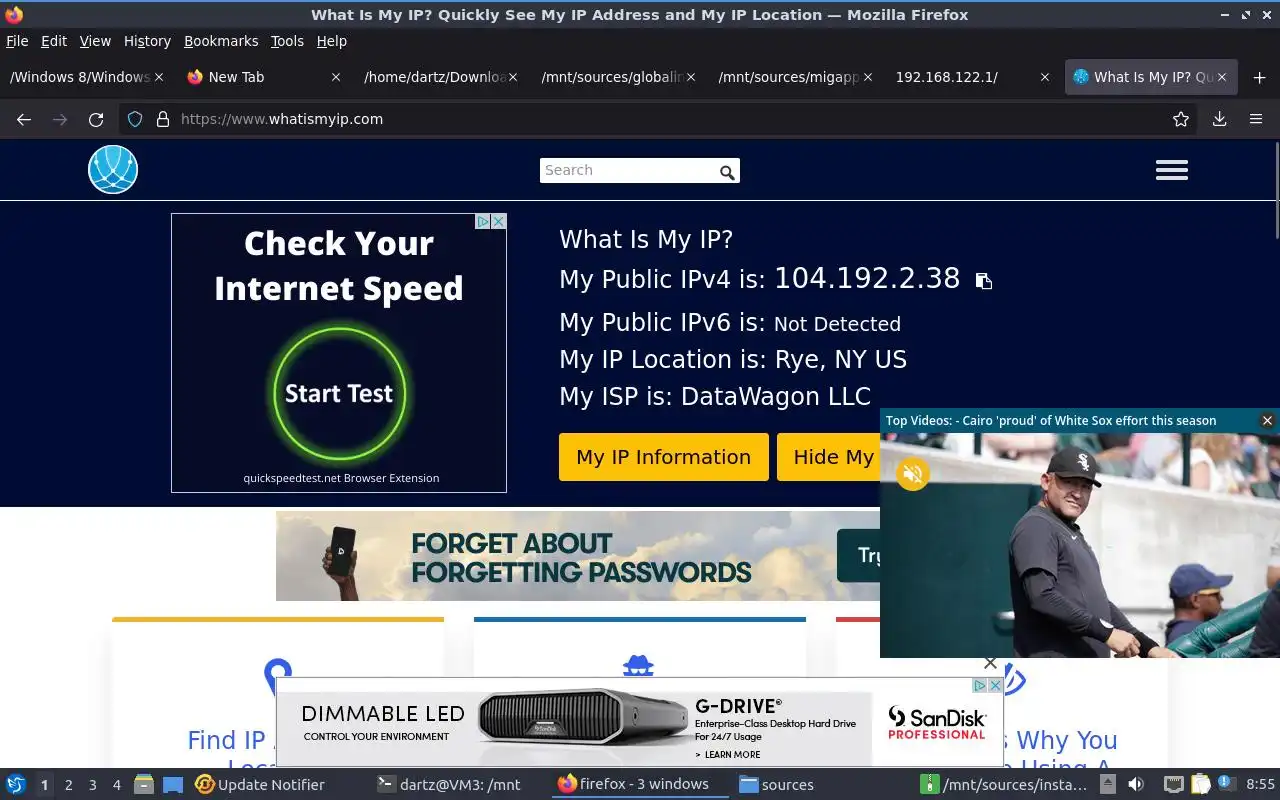The width and height of the screenshot is (1280, 800).
Task: Close the Check Your Internet Speed ad
Action: click(x=498, y=222)
